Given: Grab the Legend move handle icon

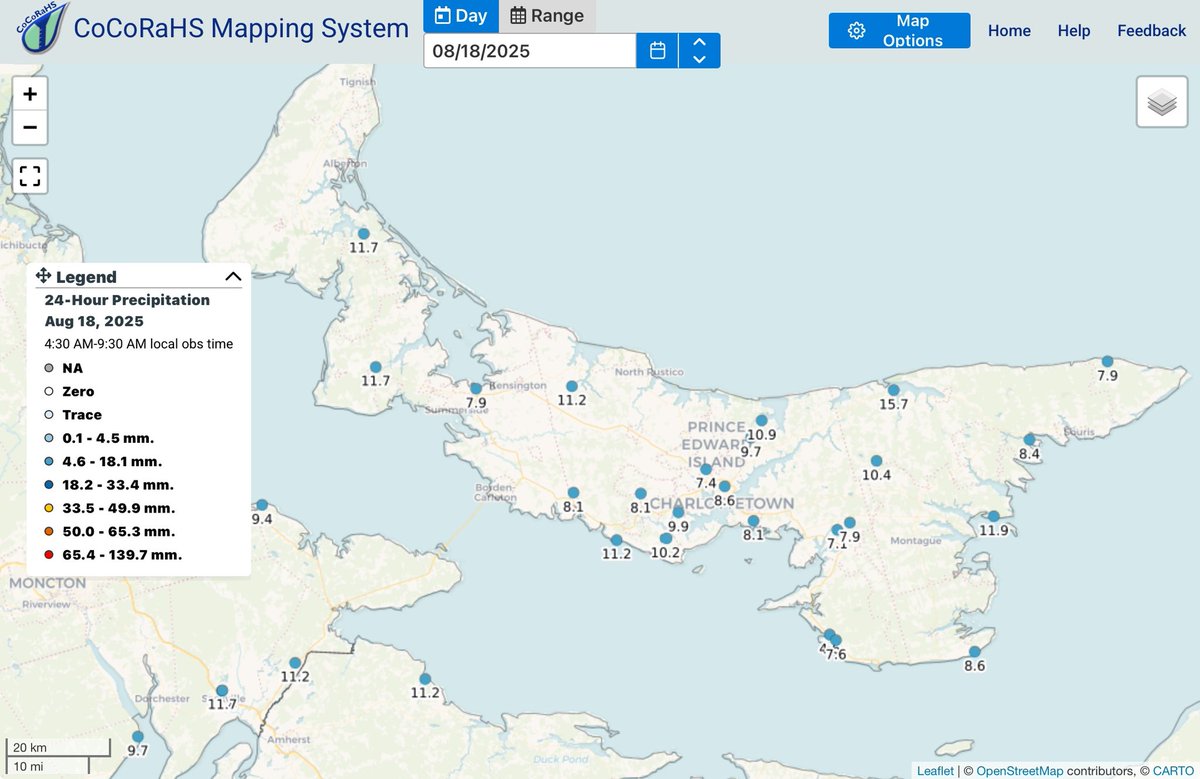Looking at the screenshot, I should [x=43, y=276].
